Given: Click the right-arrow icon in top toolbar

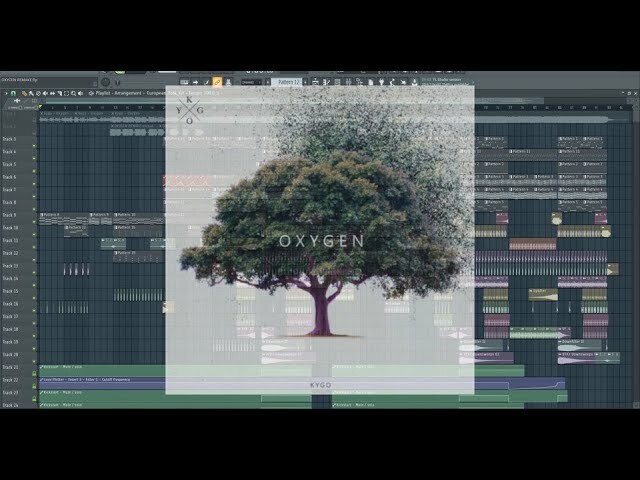Looking at the screenshot, I should tap(195, 82).
